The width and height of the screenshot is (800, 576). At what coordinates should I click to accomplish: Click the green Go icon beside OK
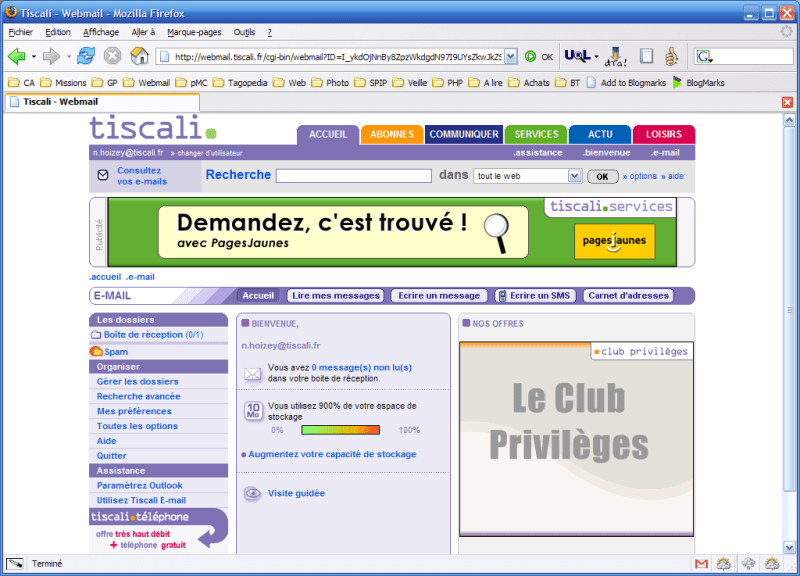530,57
